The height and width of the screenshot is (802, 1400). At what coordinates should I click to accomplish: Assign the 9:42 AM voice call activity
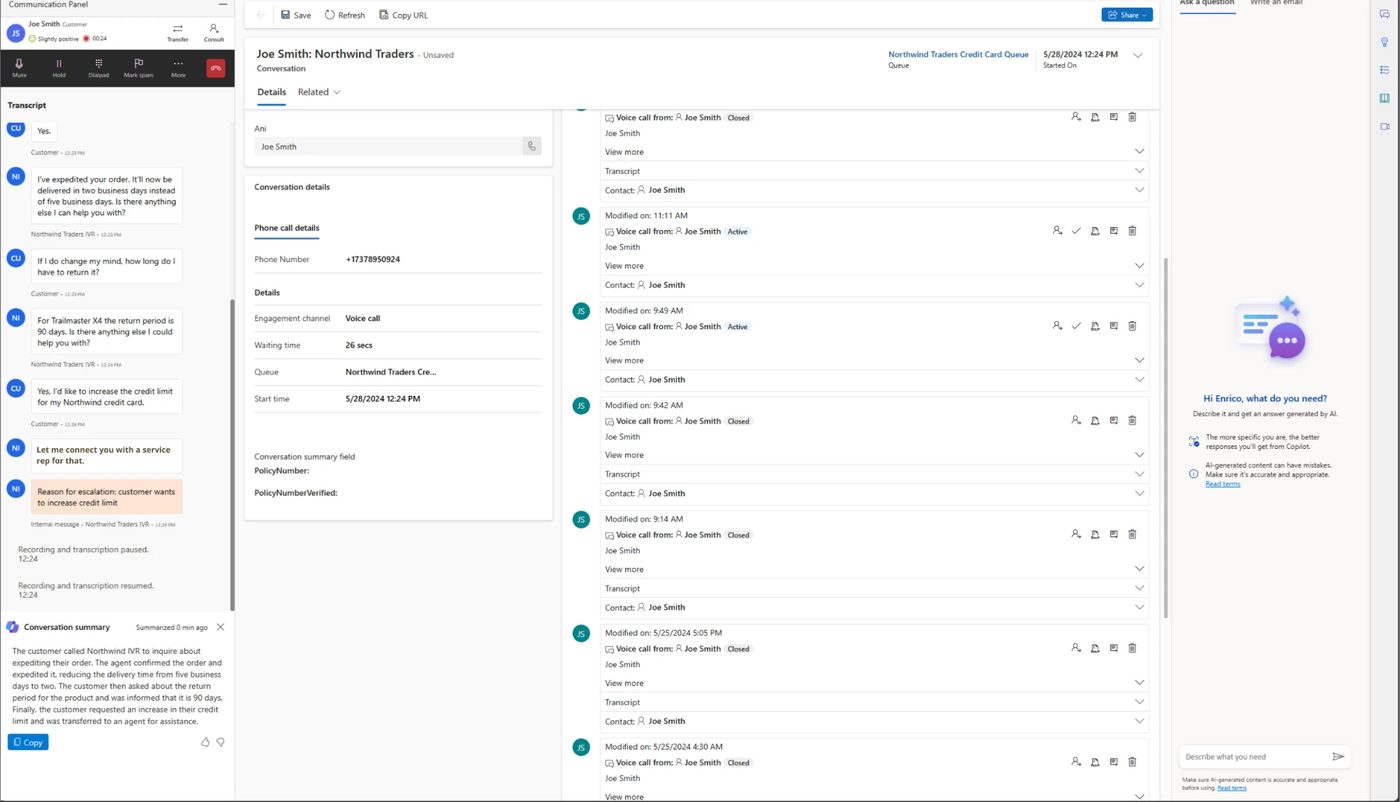[x=1076, y=421]
